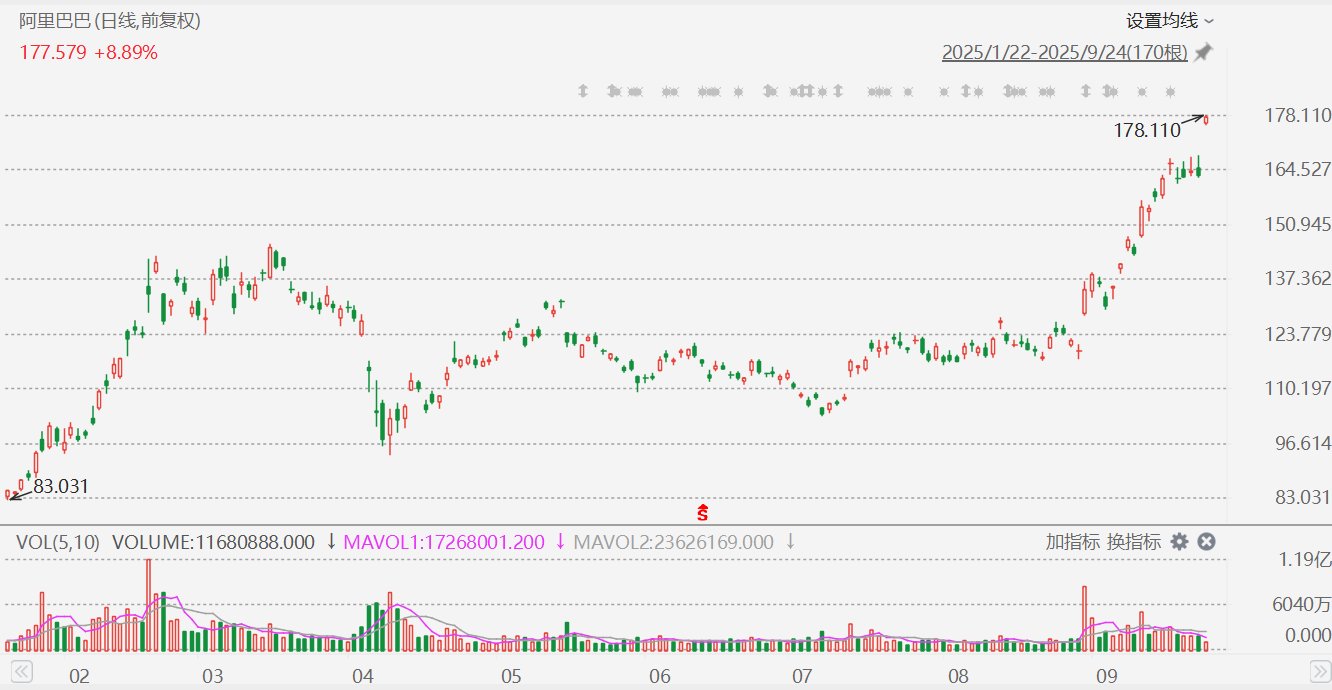
Task: Click the 04 month label on the timeline
Action: (362, 676)
